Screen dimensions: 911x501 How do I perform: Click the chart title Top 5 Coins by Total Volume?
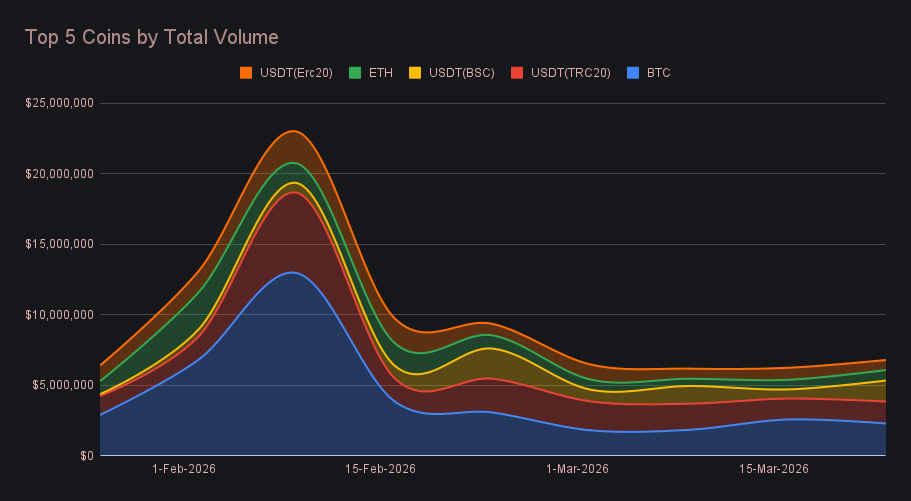[151, 37]
